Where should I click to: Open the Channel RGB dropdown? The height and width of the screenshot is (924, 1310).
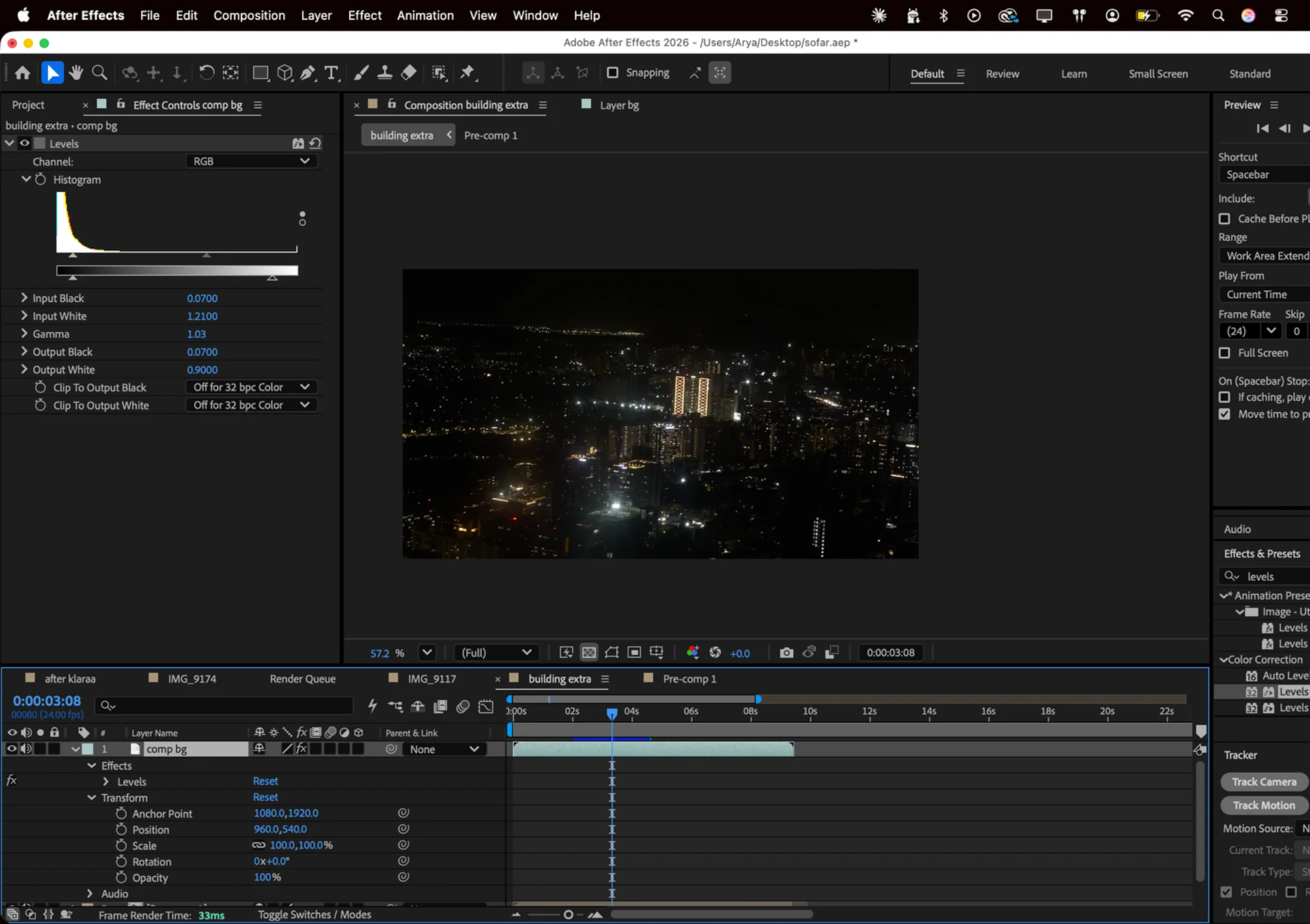tap(252, 161)
